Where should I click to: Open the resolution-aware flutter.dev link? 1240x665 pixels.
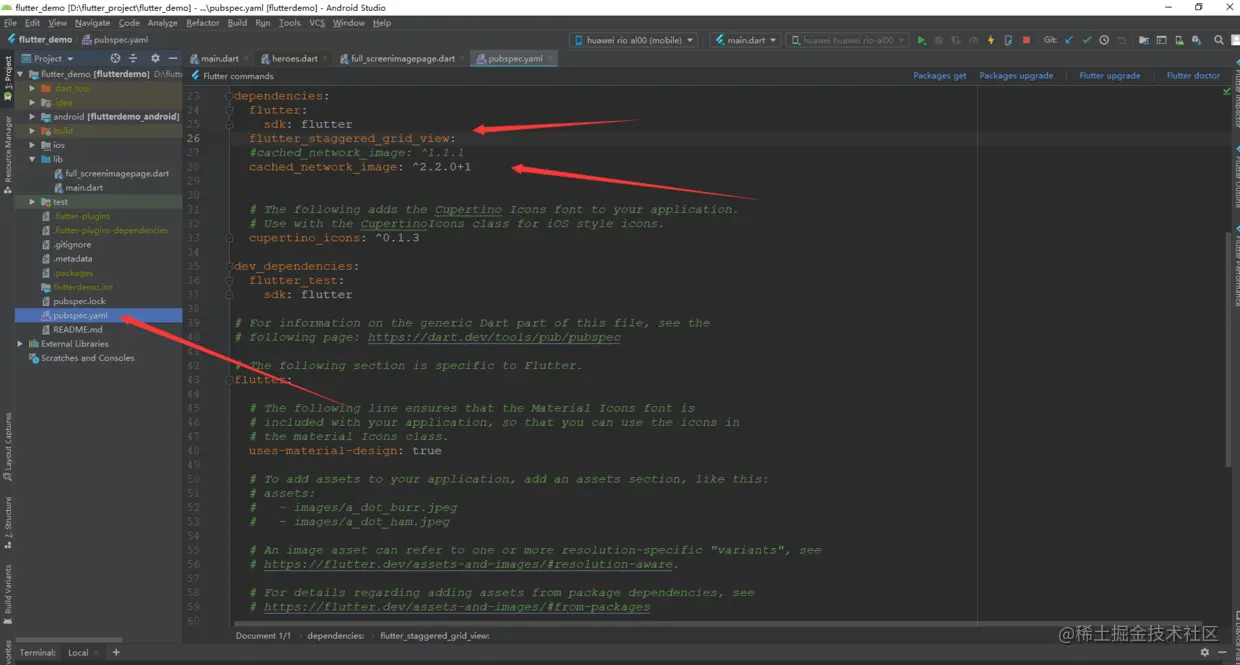click(x=470, y=564)
